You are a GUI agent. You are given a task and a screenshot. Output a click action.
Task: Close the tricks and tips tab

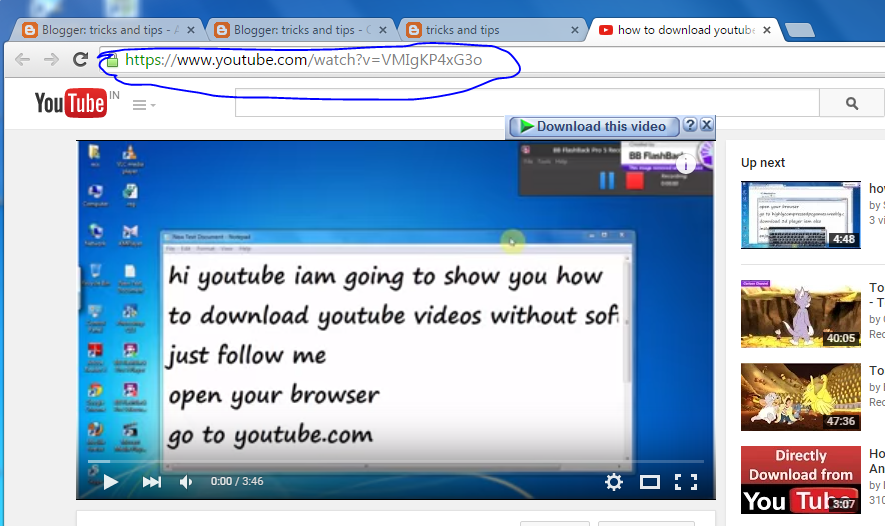(x=575, y=30)
